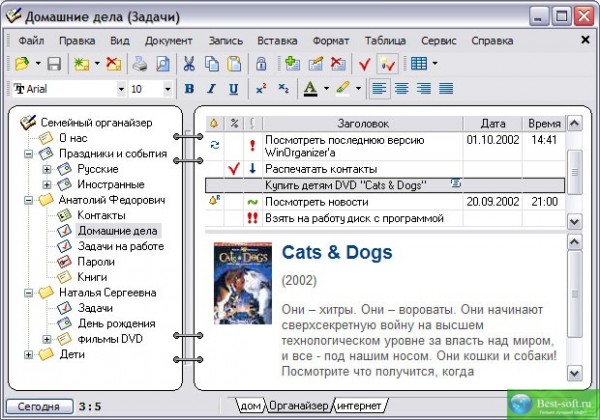600x420 pixels.
Task: Collapse the Анатолий Федорович folder
Action: click(x=28, y=200)
